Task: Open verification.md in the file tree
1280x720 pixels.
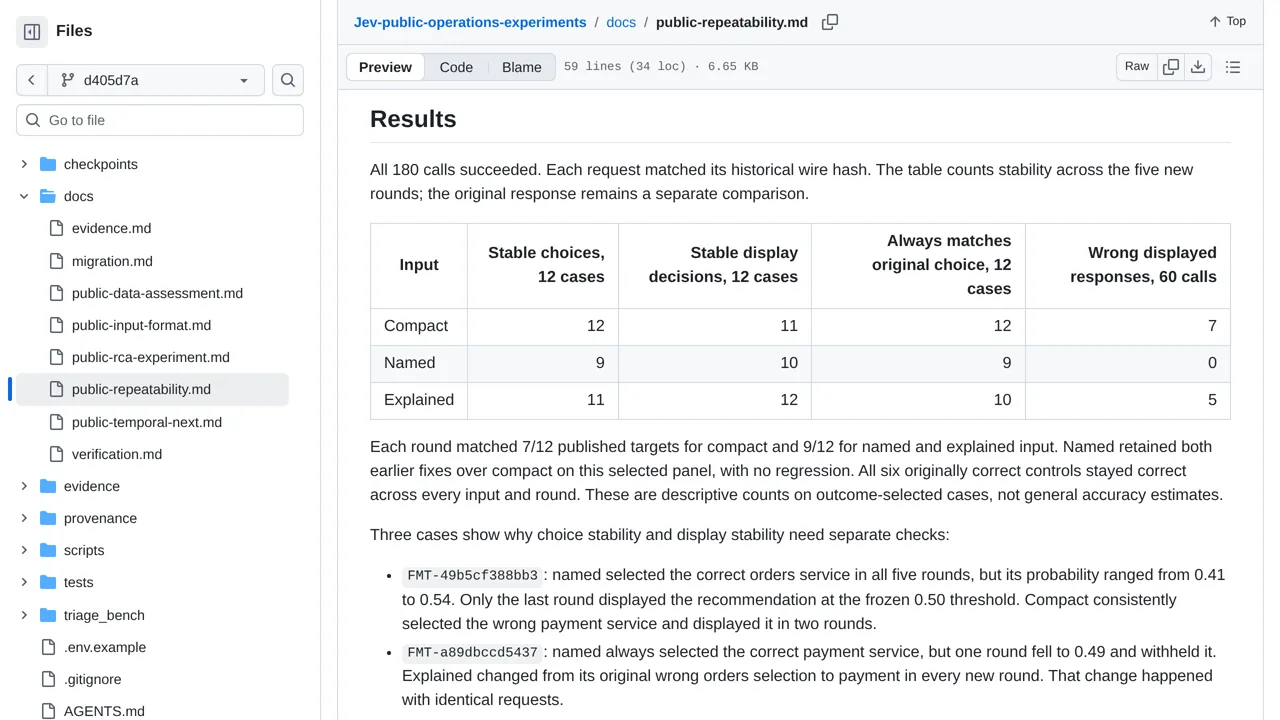Action: tap(117, 454)
